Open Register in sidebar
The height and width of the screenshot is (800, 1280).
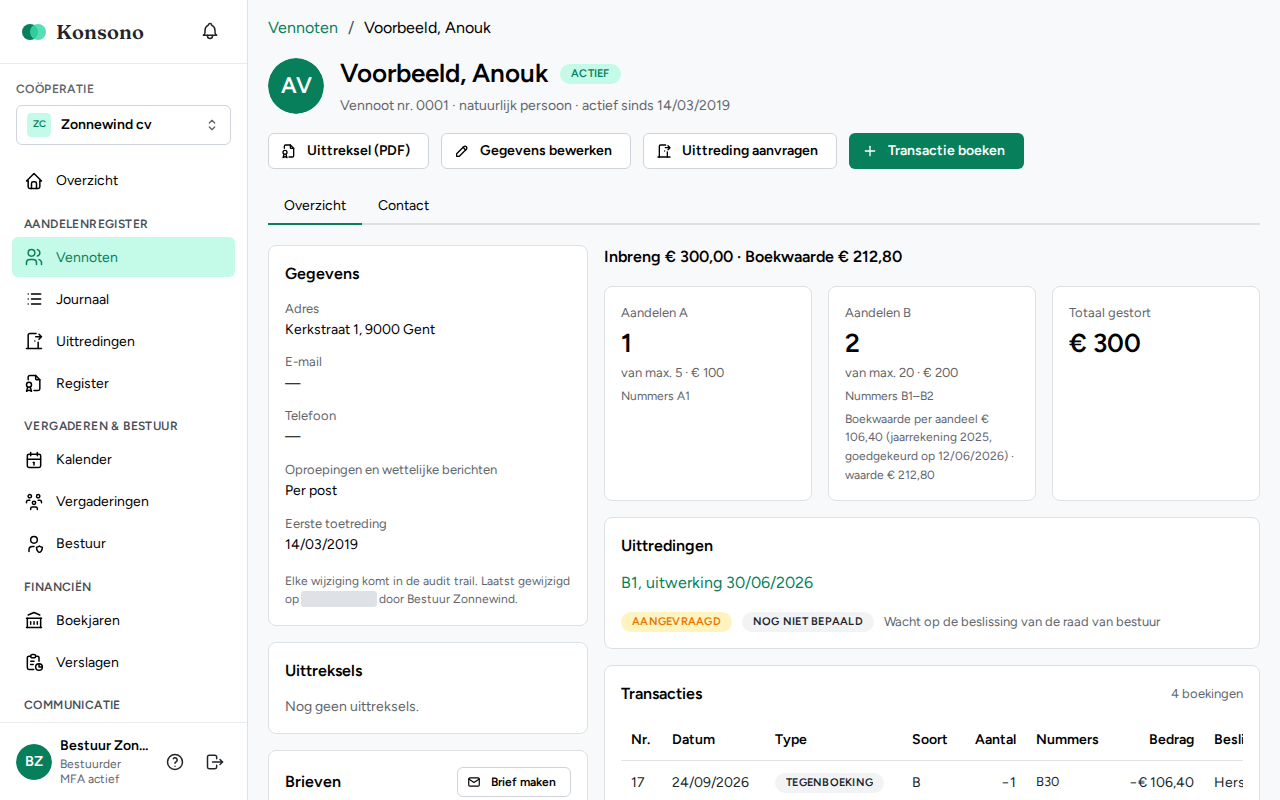coord(123,383)
